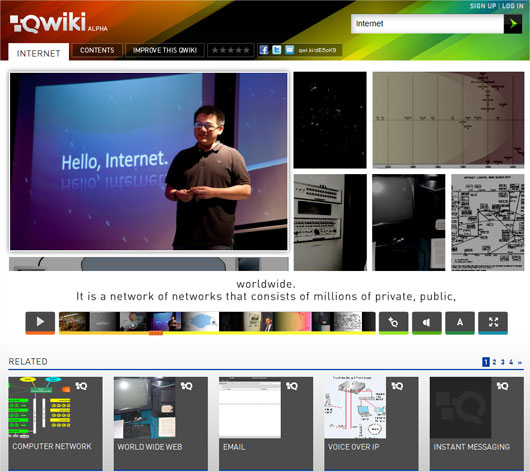Seek to the man in suit timeline thumbnail
This screenshot has height=472, width=530.
pyautogui.click(x=267, y=322)
